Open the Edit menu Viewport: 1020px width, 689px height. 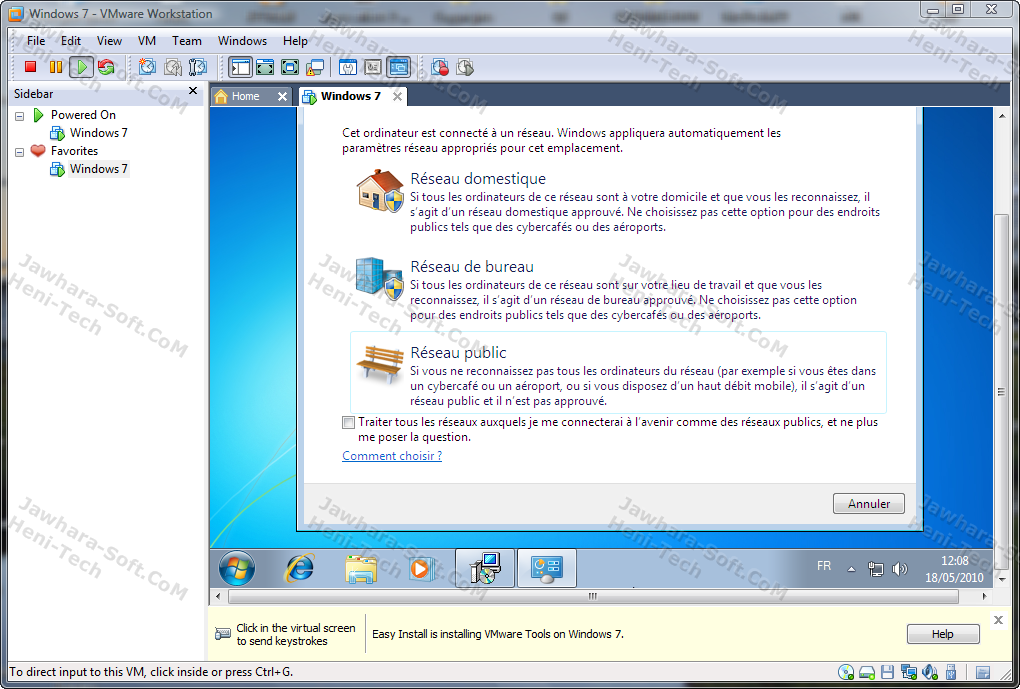(x=71, y=40)
